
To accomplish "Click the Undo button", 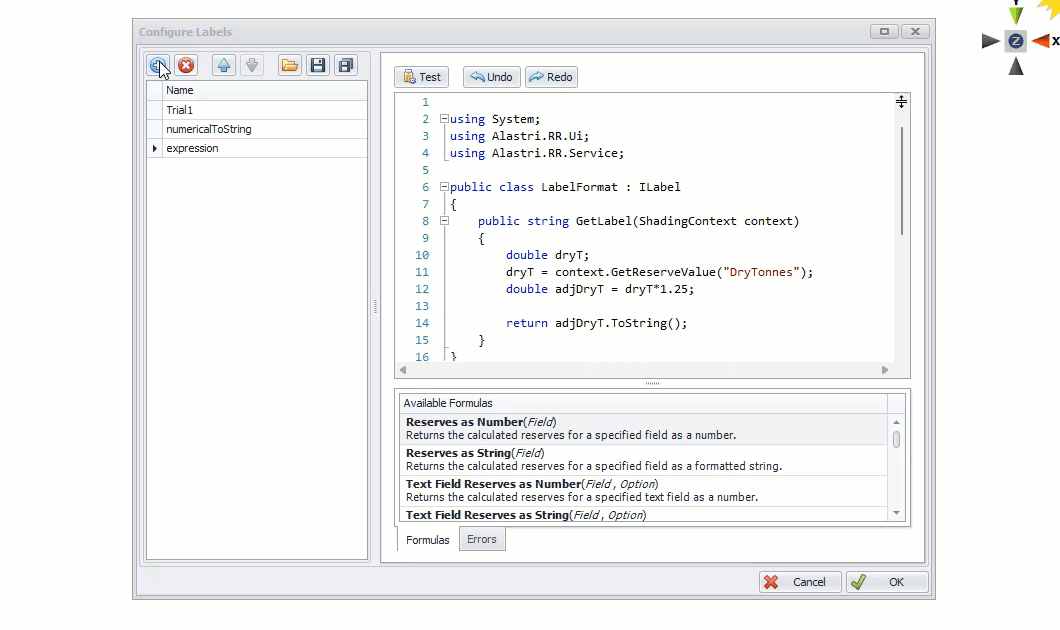I will pos(491,77).
